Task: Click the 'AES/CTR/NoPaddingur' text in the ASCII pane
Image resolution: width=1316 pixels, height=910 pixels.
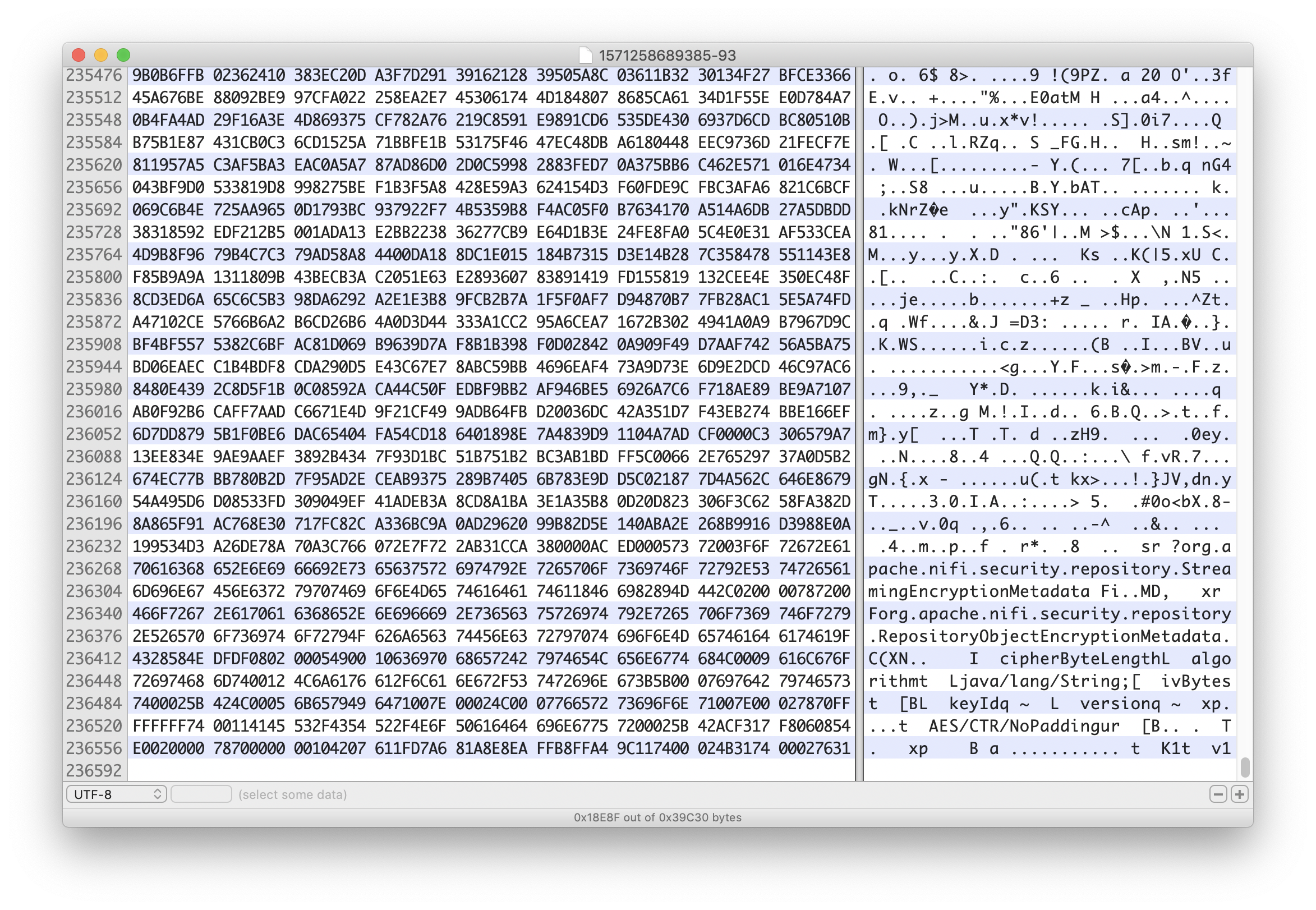Action: tap(1024, 726)
